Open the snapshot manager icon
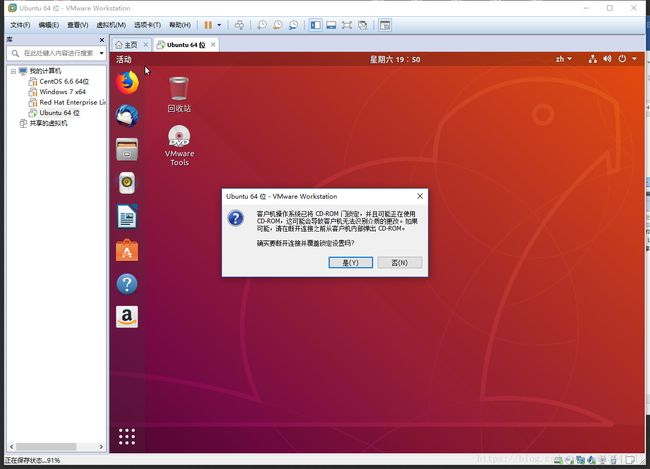This screenshot has height=469, width=650. (x=293, y=25)
